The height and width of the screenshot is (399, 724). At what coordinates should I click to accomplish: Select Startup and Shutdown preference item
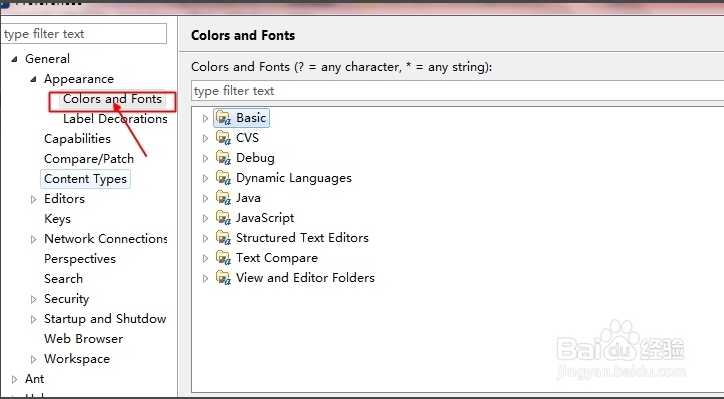(105, 319)
